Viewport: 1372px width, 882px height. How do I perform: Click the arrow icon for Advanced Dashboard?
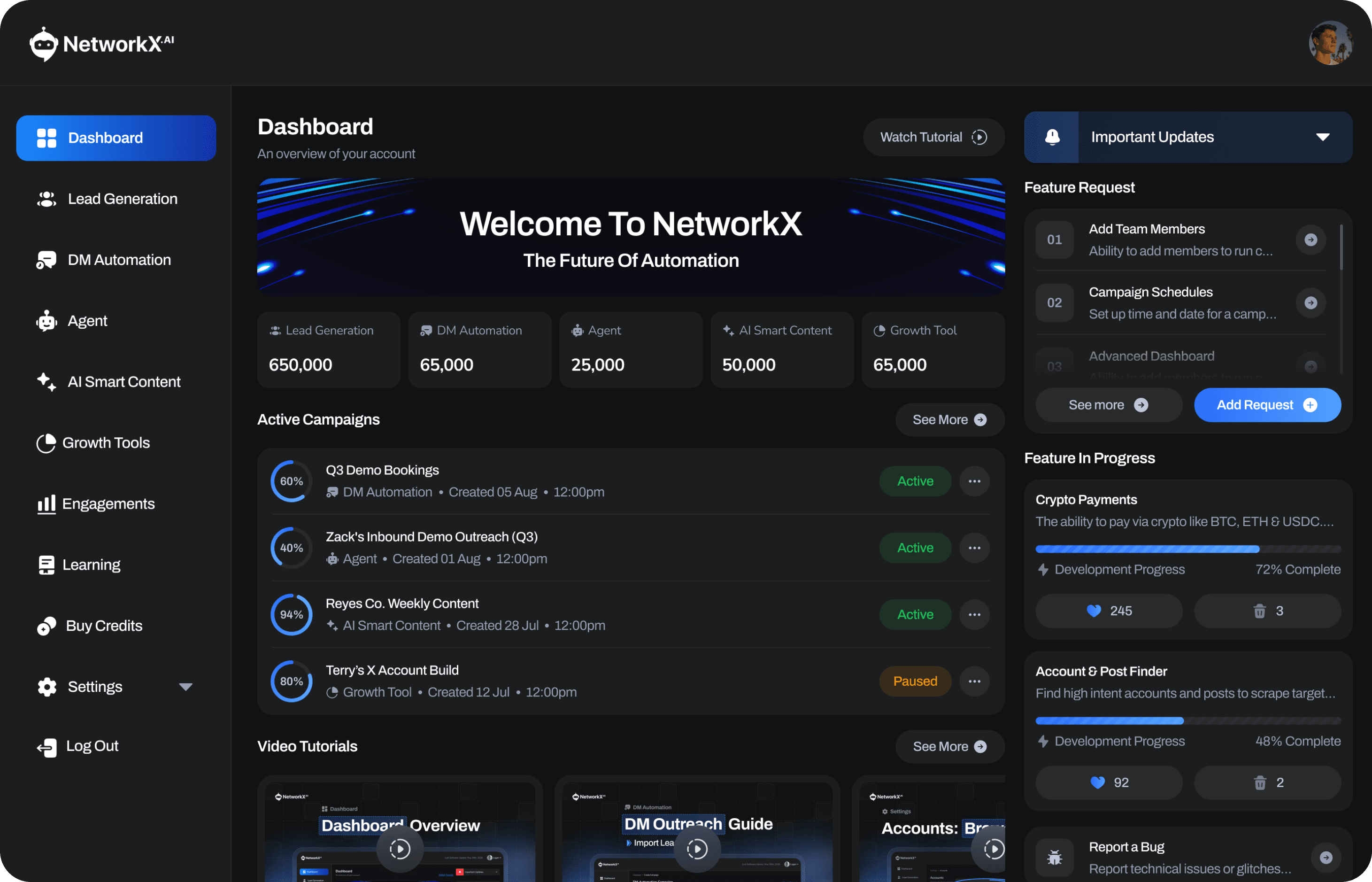pos(1310,366)
